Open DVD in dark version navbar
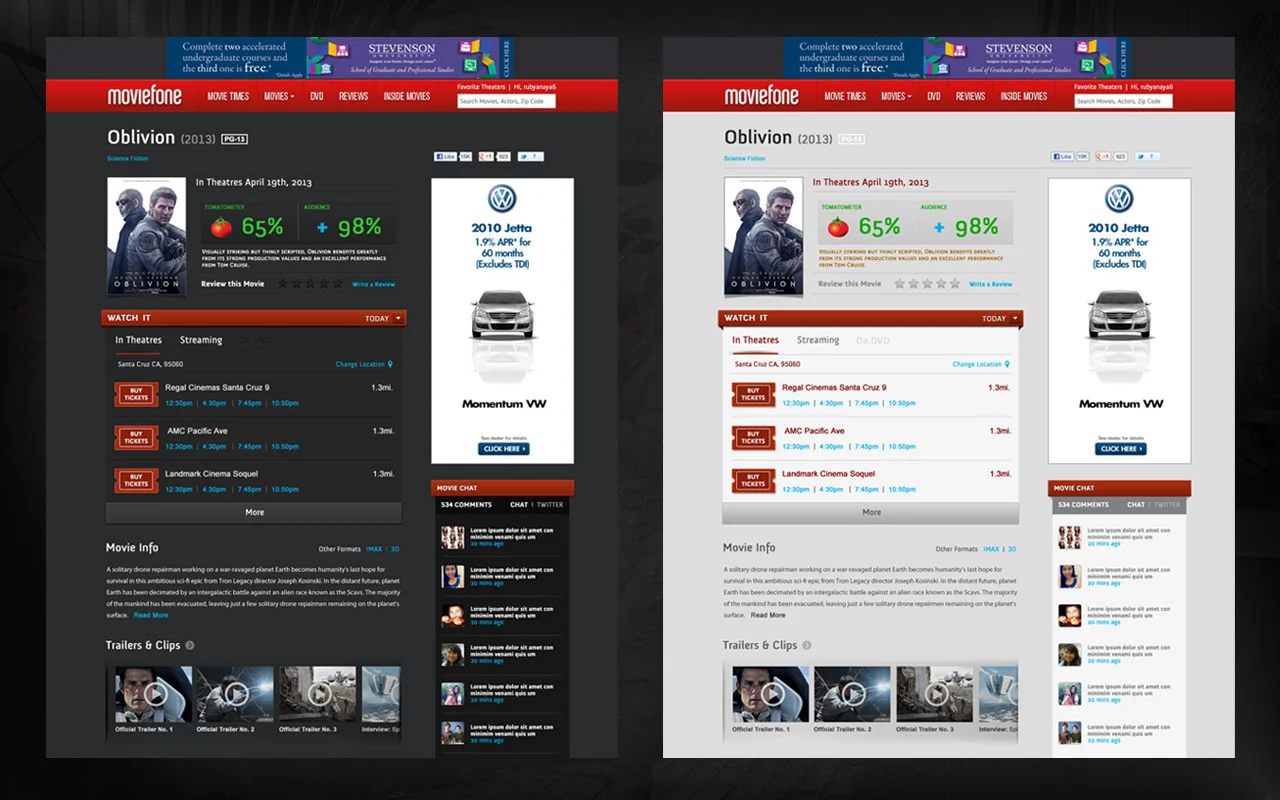This screenshot has width=1280, height=800. (x=317, y=97)
